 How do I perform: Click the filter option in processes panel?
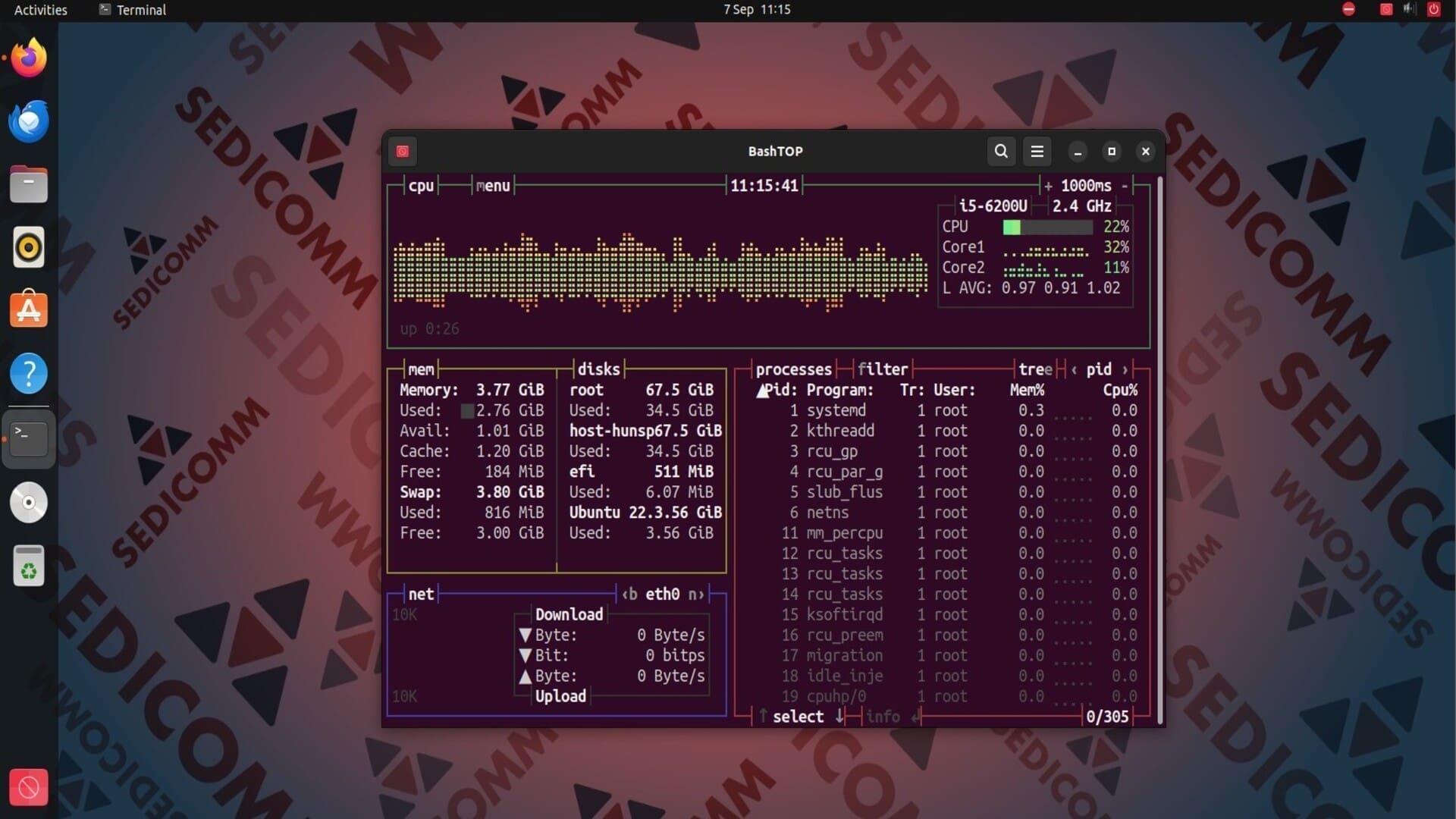(x=883, y=369)
